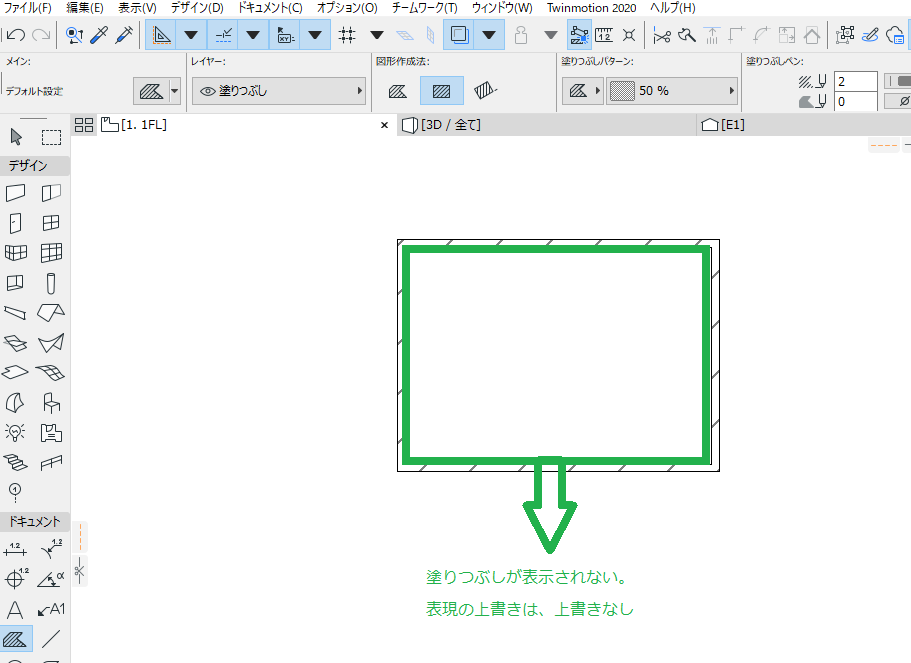
Task: Choose the Window tool in toolbox
Action: click(x=51, y=223)
